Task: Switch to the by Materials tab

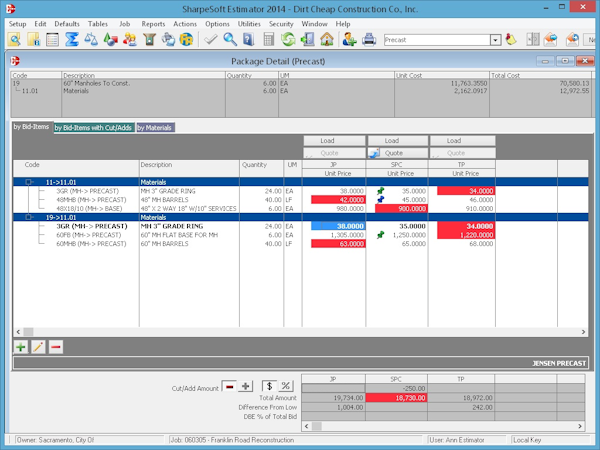Action: coord(154,128)
